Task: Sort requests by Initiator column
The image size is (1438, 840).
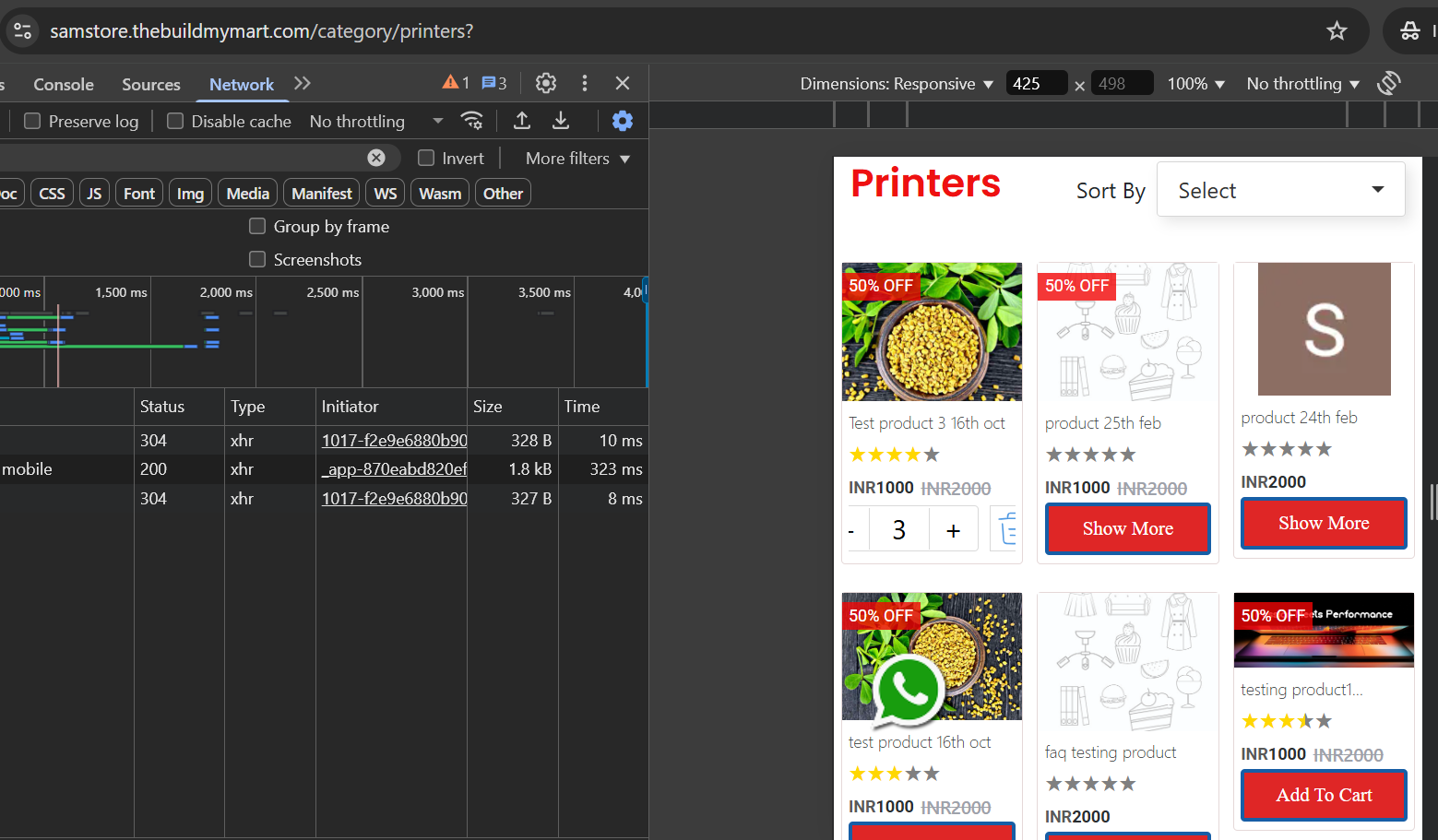Action: [x=392, y=407]
